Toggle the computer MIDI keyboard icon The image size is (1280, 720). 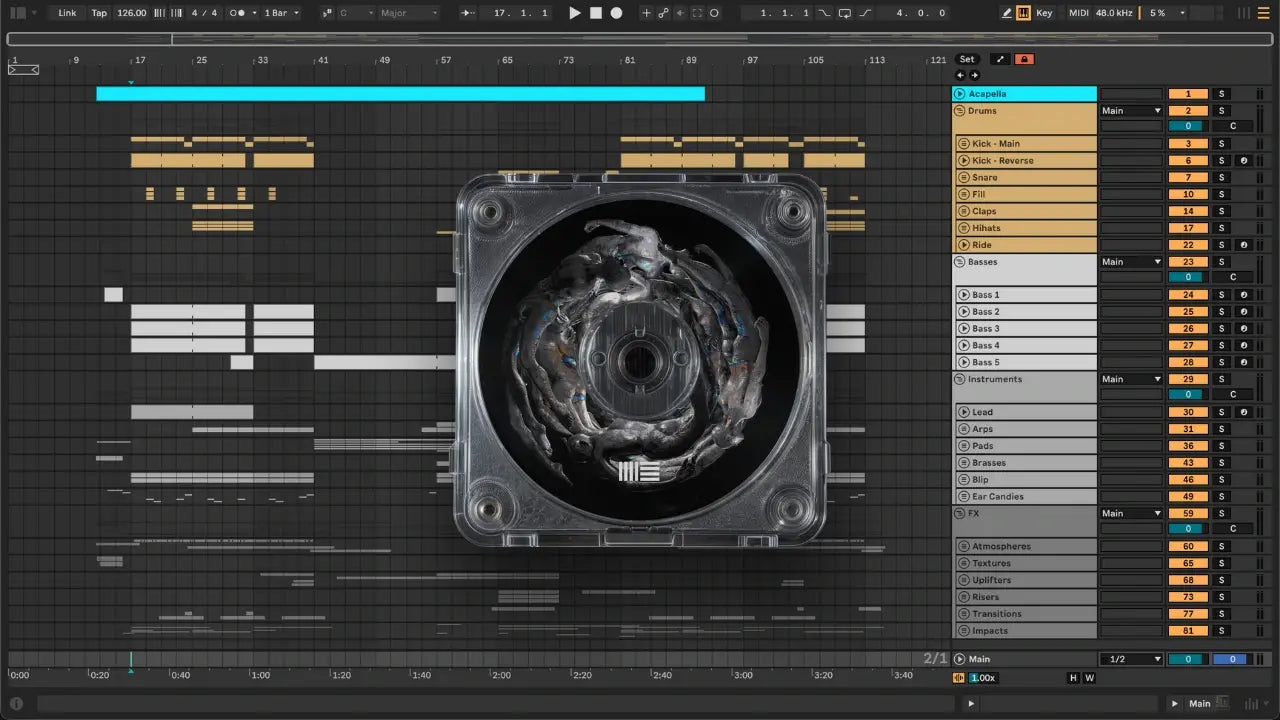pos(1023,13)
